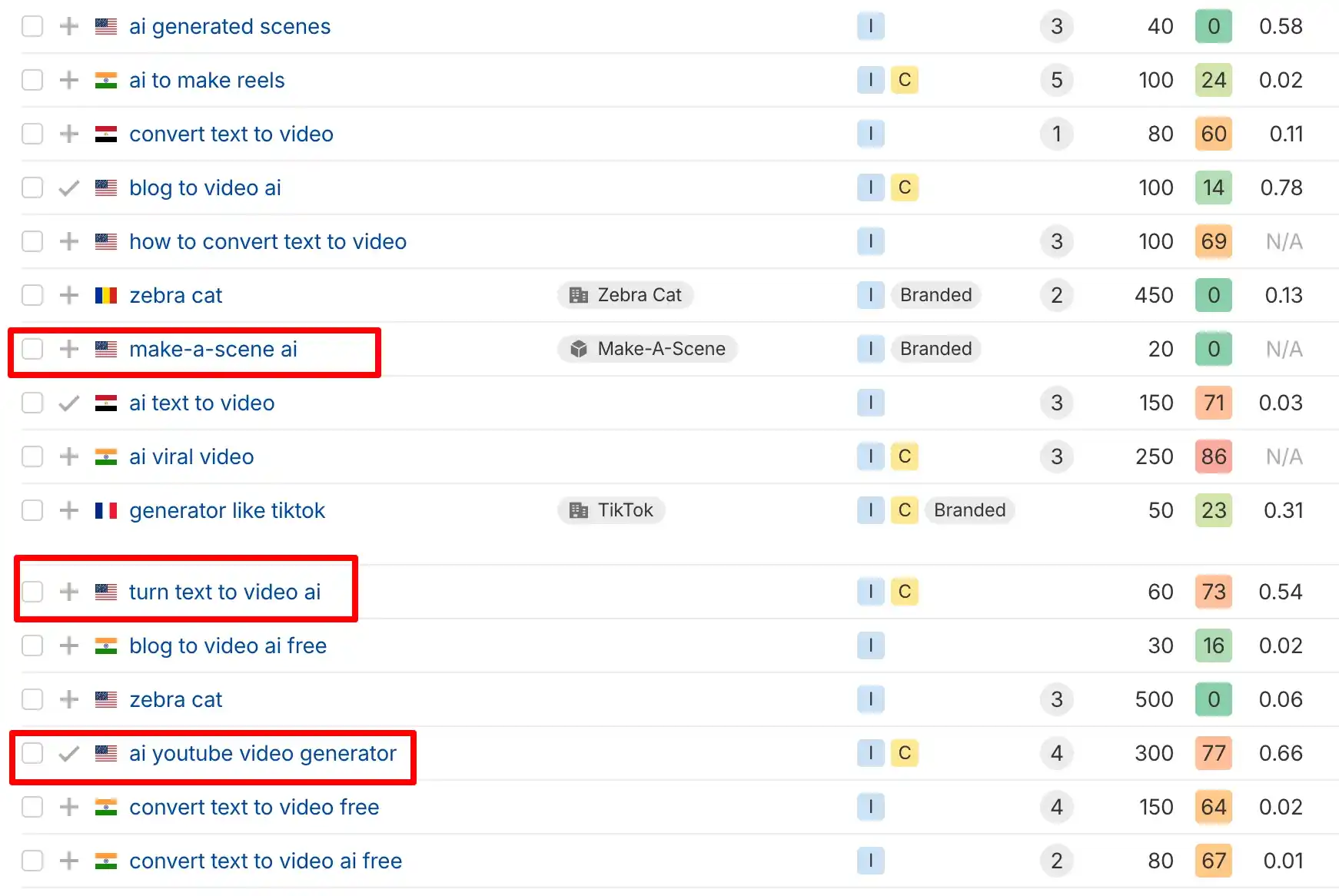Viewport: 1339px width, 896px height.
Task: Select the informational intent 'I' badge for 'convert text to video'
Action: [x=870, y=134]
